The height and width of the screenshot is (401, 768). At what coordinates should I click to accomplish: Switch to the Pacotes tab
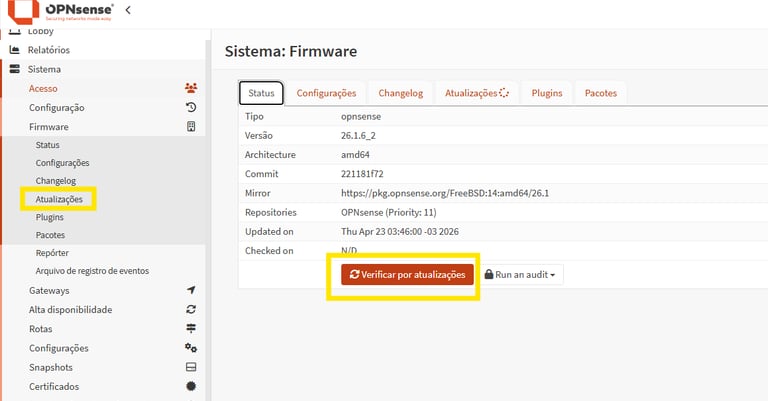(x=600, y=93)
